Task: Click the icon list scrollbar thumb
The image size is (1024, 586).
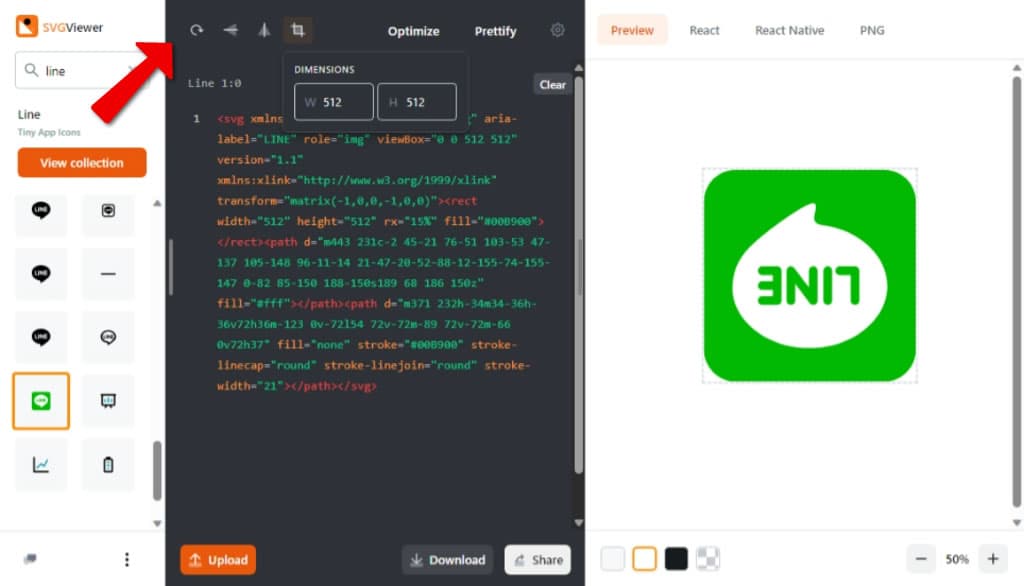Action: coord(157,471)
